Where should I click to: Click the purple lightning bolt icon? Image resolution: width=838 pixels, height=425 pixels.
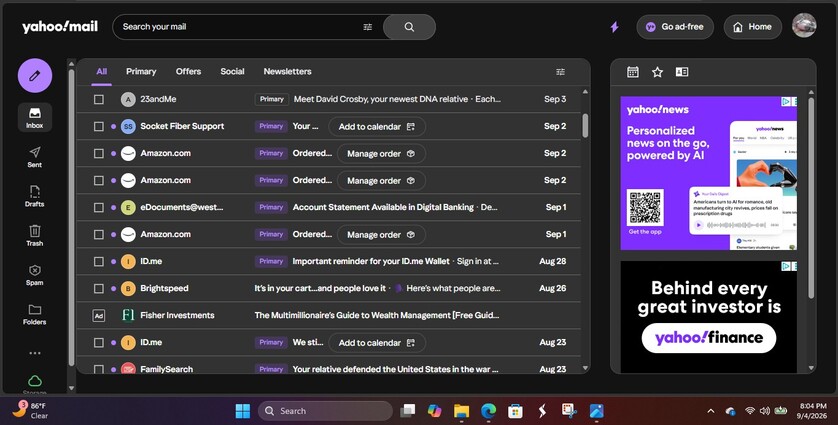(615, 27)
